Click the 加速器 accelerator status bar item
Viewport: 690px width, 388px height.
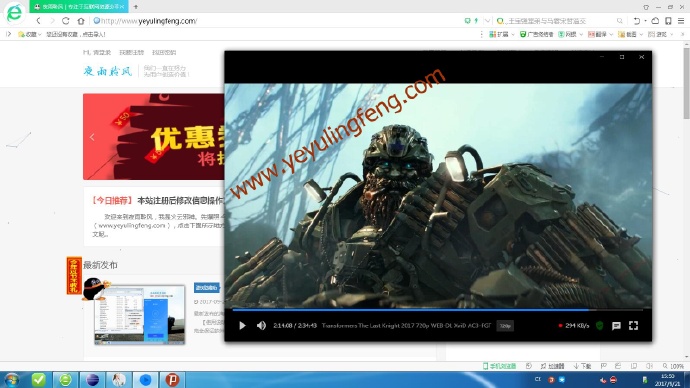tap(552, 366)
